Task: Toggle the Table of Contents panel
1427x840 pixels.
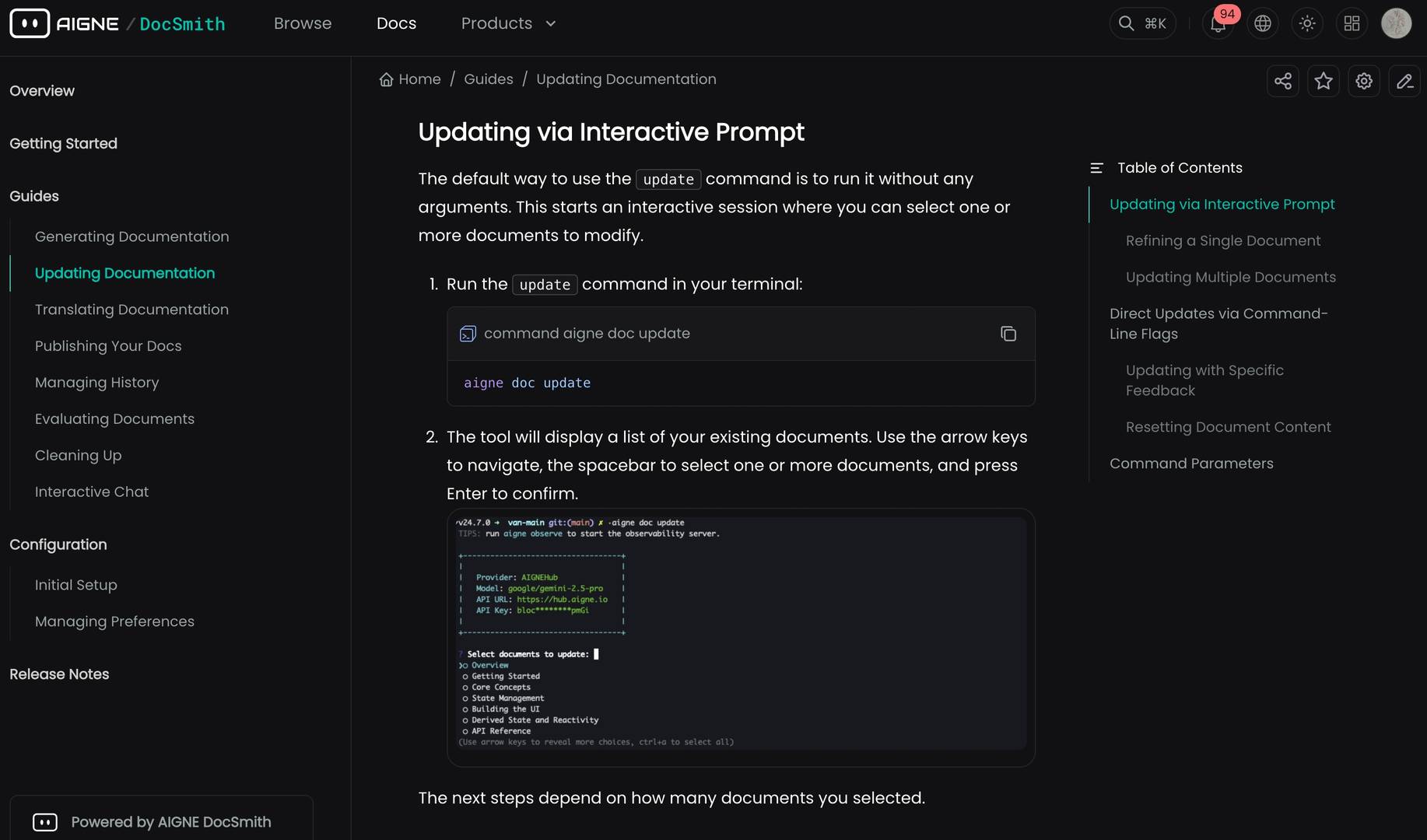Action: pyautogui.click(x=1096, y=166)
